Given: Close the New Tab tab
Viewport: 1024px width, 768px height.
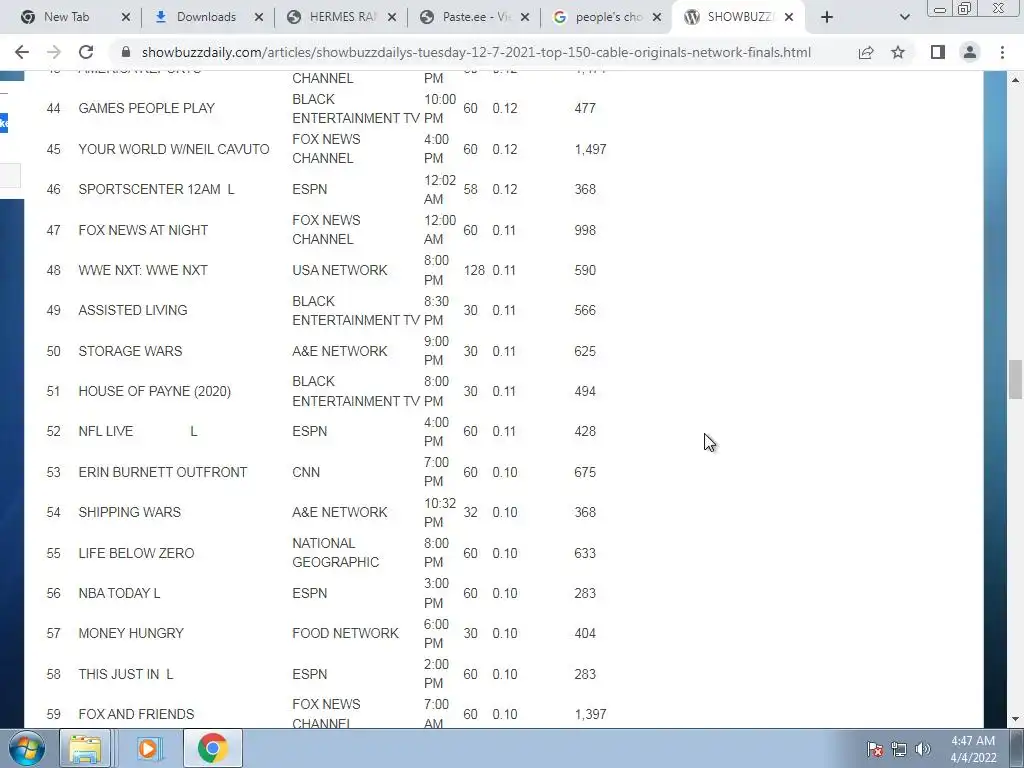Looking at the screenshot, I should pos(126,17).
